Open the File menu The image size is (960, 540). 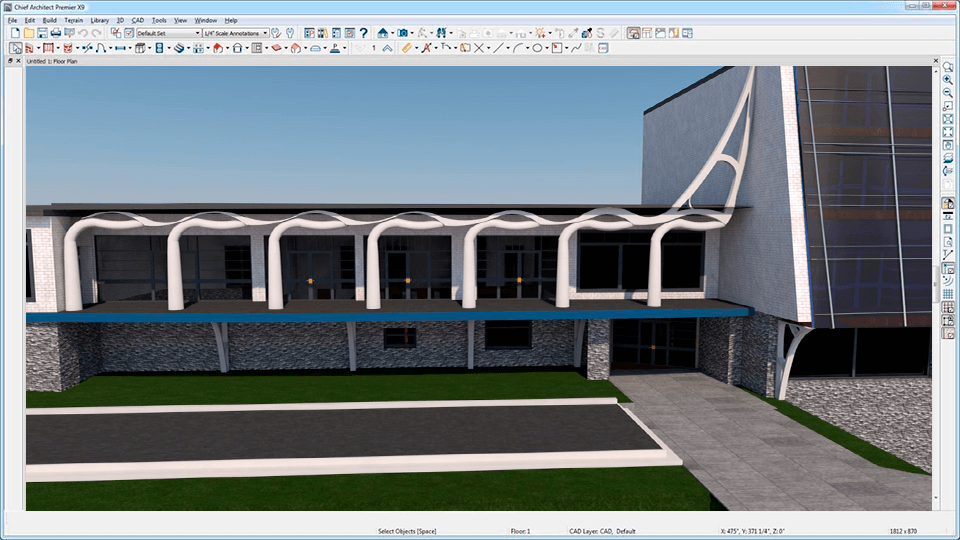pyautogui.click(x=12, y=20)
